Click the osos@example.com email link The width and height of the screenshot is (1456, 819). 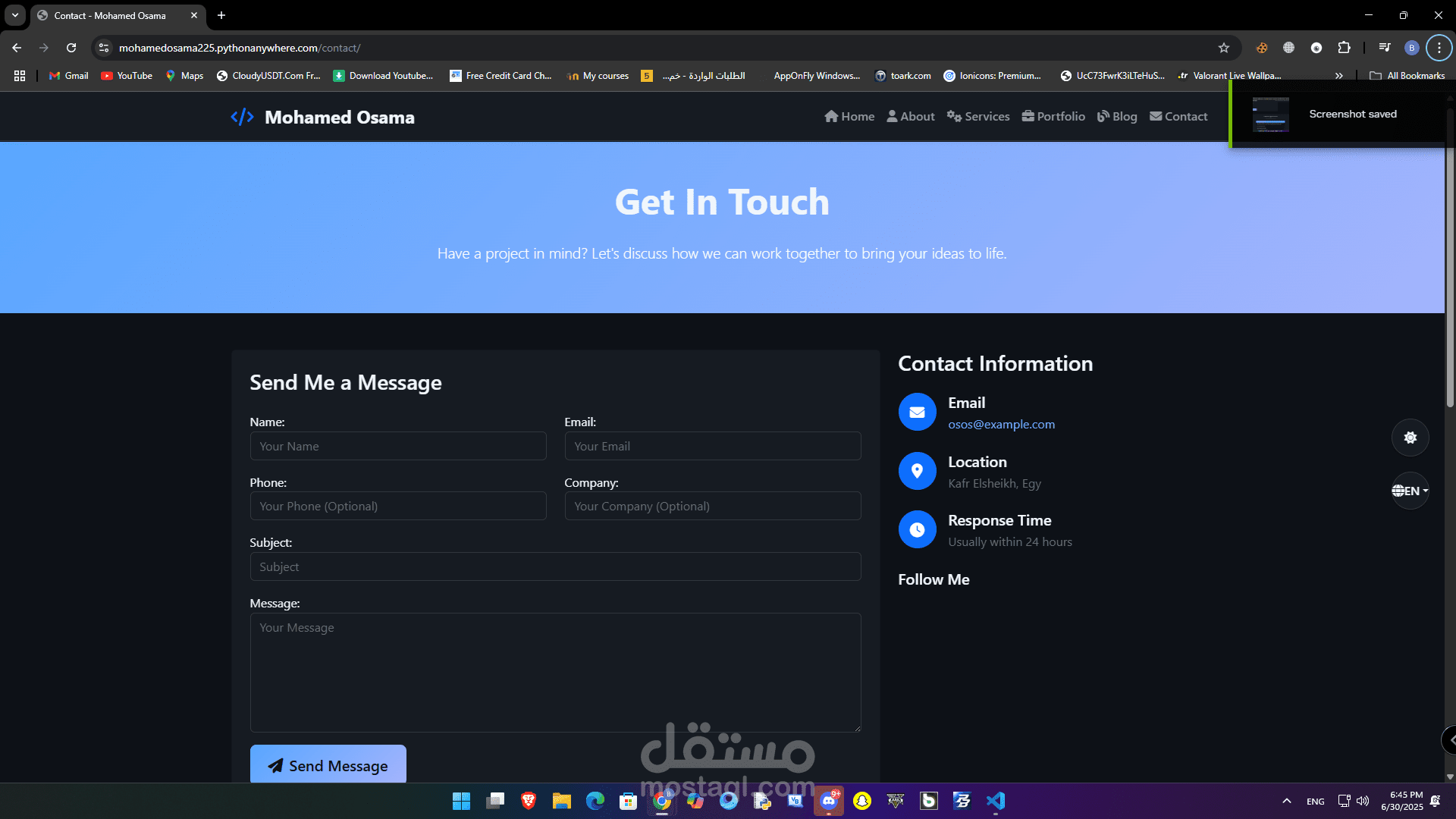click(1001, 425)
